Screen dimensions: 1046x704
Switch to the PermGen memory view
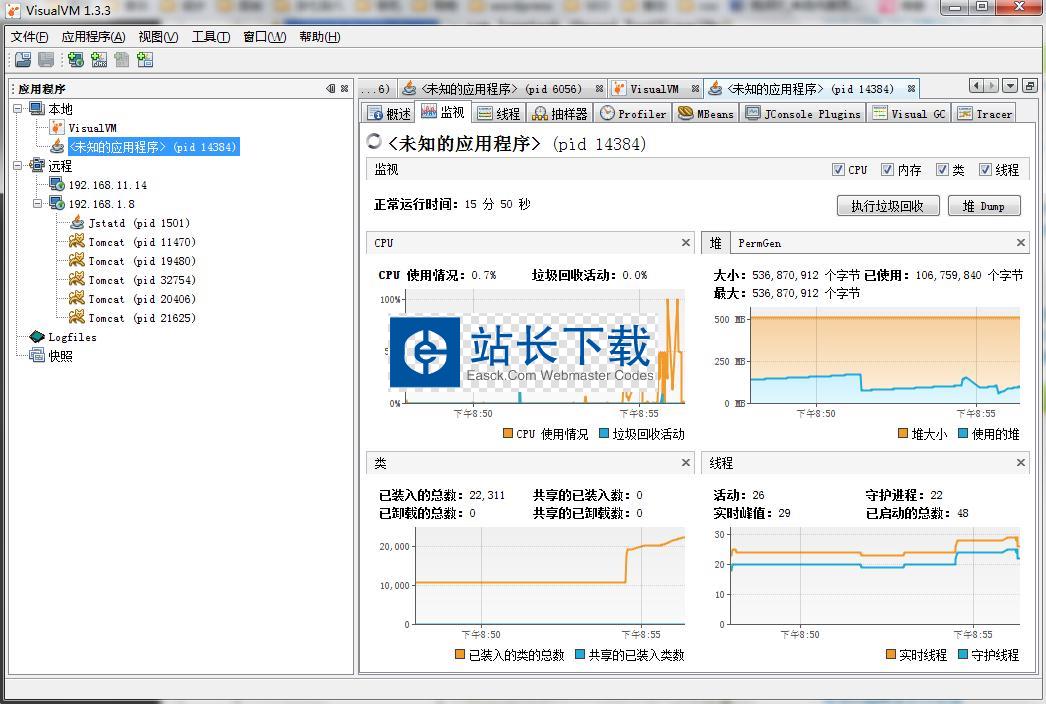(x=759, y=243)
